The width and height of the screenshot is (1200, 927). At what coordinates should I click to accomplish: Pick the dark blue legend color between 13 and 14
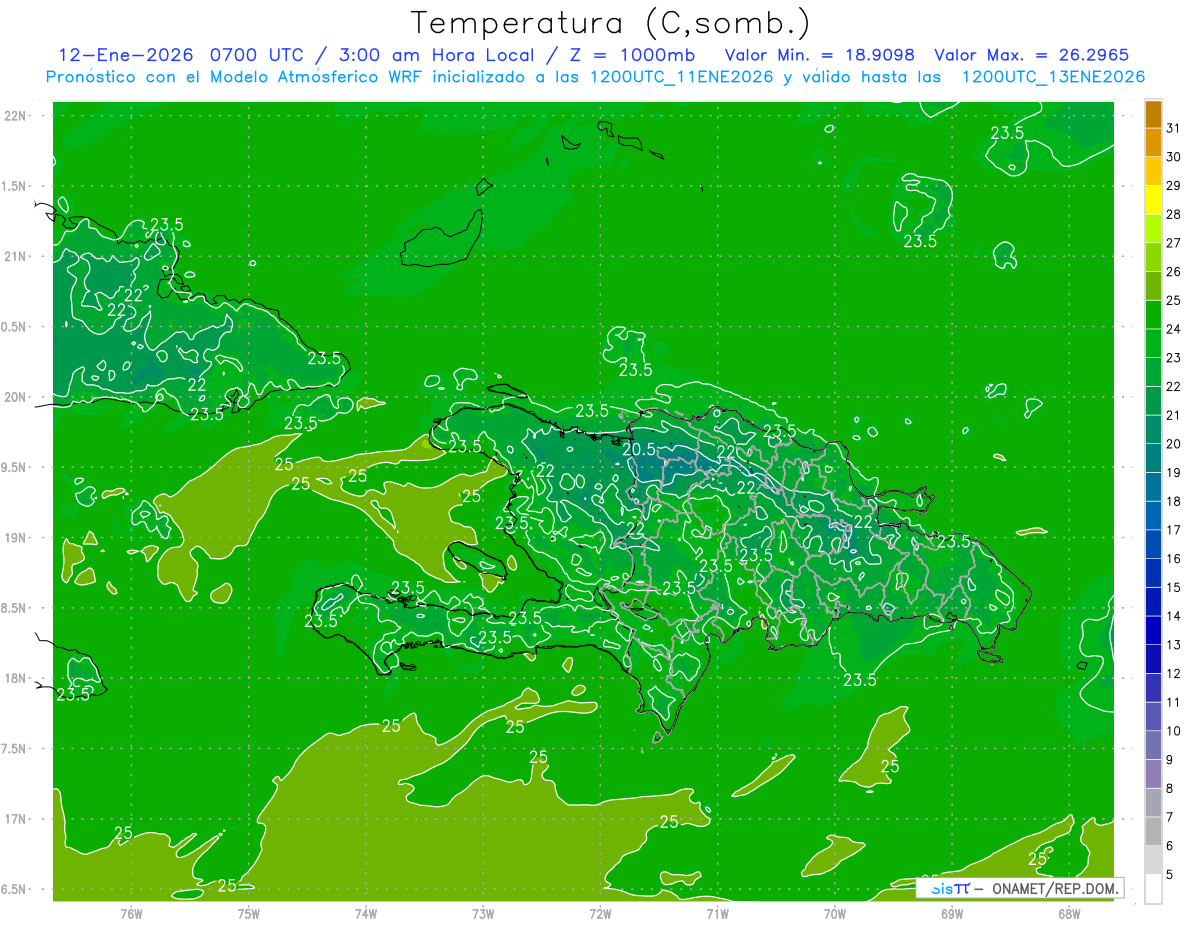[x=1153, y=630]
